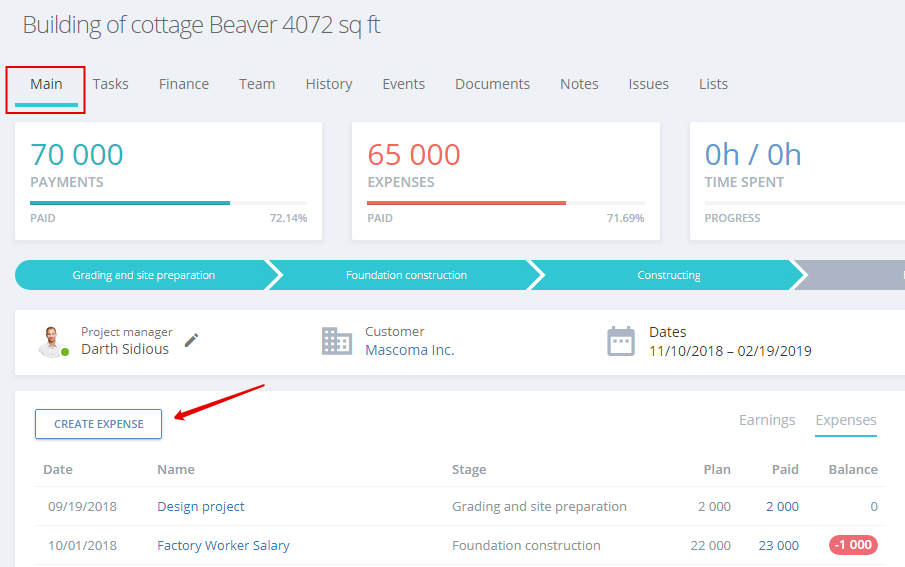Click the 65 000 Expenses card
The width and height of the screenshot is (905, 567).
pyautogui.click(x=506, y=181)
